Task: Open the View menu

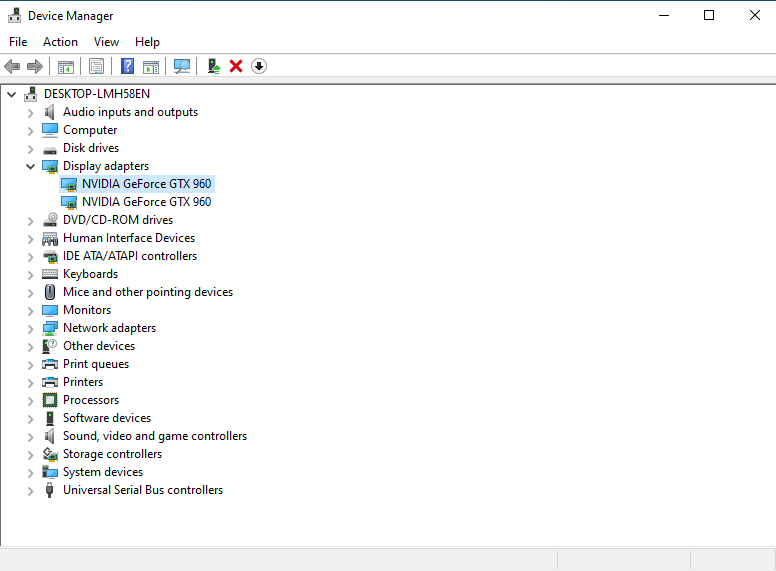Action: 106,42
